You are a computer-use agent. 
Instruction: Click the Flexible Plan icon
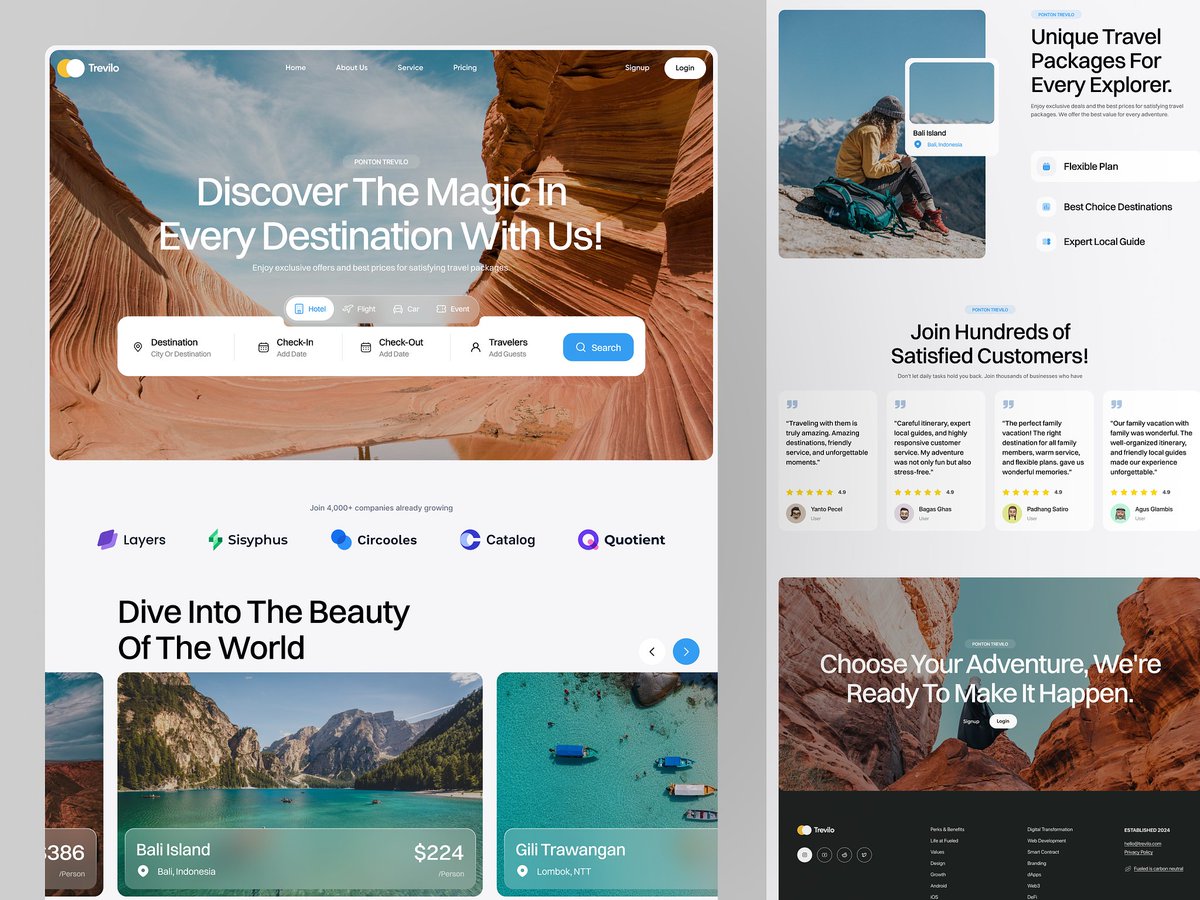(1046, 167)
